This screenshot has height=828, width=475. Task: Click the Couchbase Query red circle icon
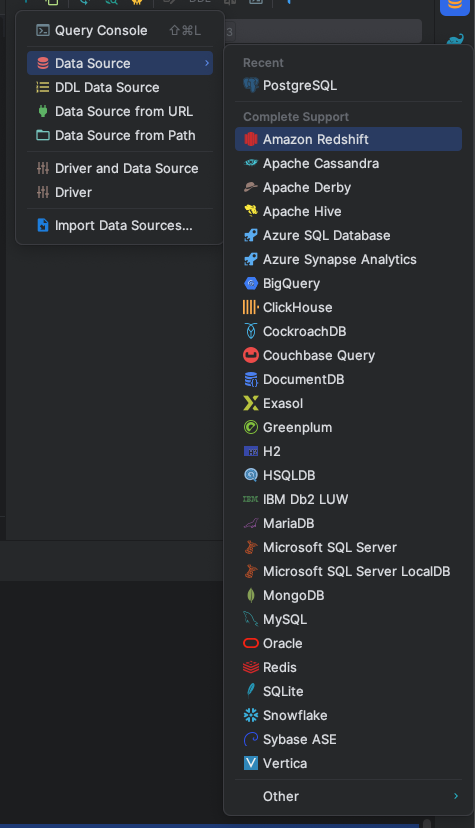click(251, 355)
